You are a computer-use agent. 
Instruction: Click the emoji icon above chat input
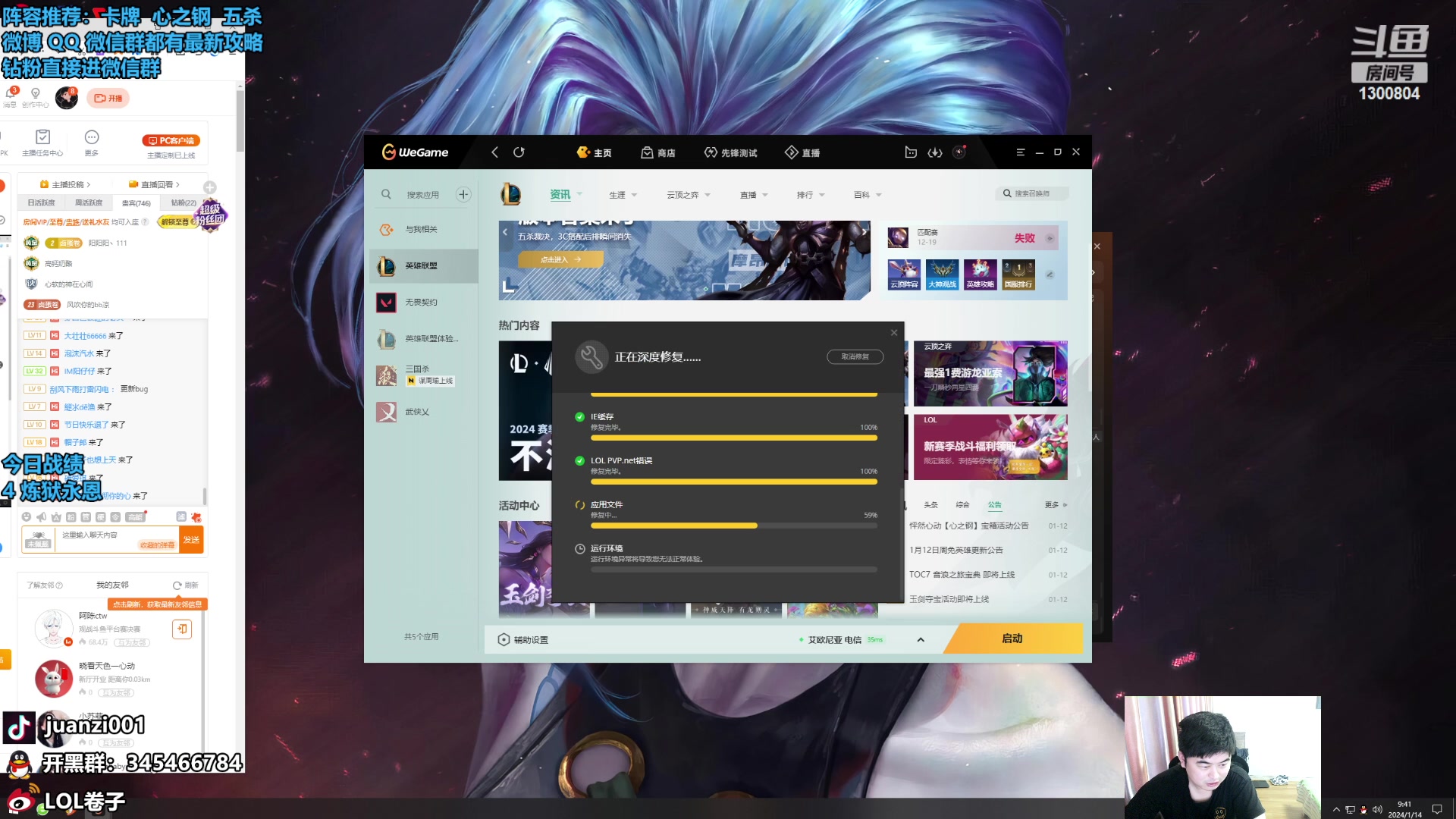click(x=27, y=517)
